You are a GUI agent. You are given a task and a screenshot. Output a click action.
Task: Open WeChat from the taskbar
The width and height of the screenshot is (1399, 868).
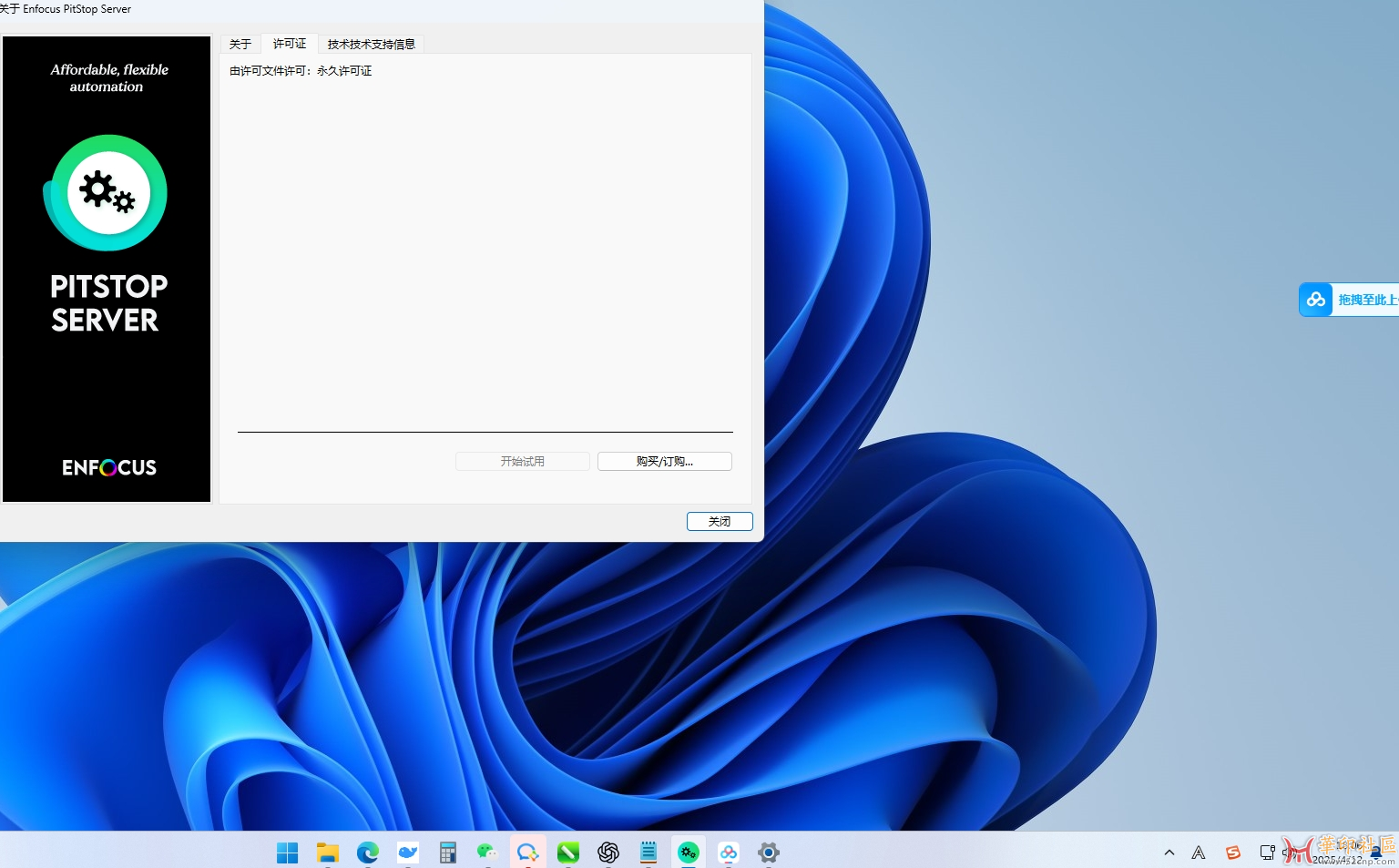487,853
